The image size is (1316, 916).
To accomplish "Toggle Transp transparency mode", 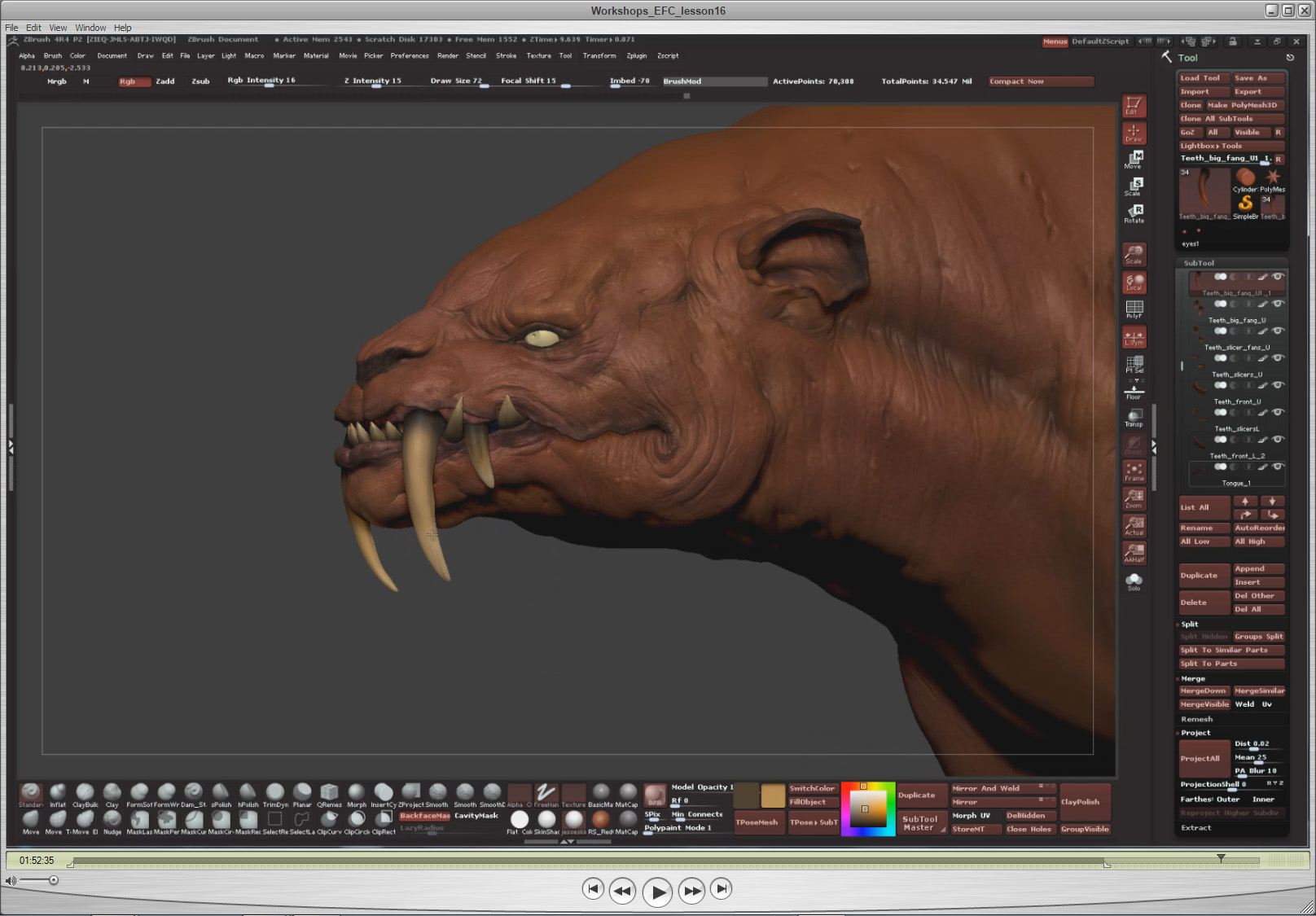I will point(1134,418).
